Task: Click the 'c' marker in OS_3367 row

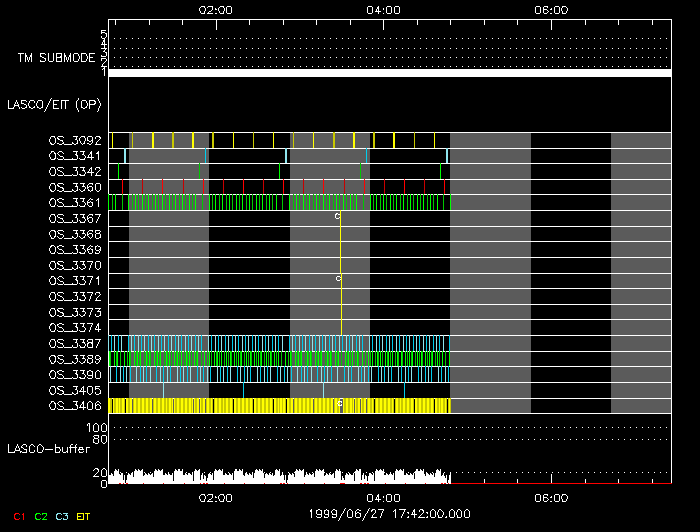Action: tap(337, 216)
